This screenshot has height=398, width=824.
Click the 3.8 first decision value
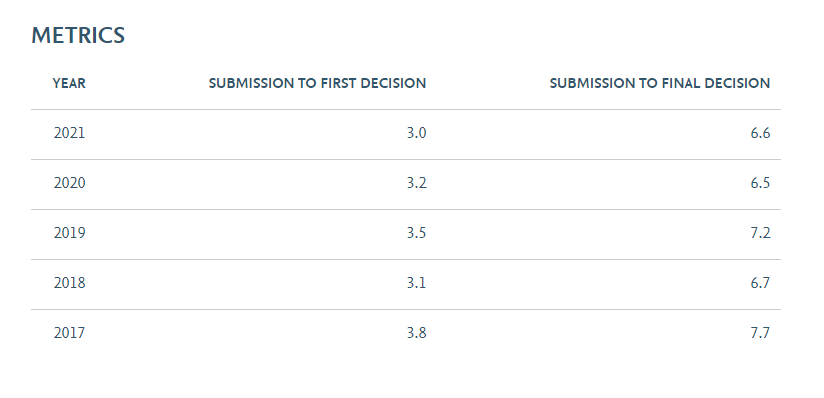[x=416, y=333]
